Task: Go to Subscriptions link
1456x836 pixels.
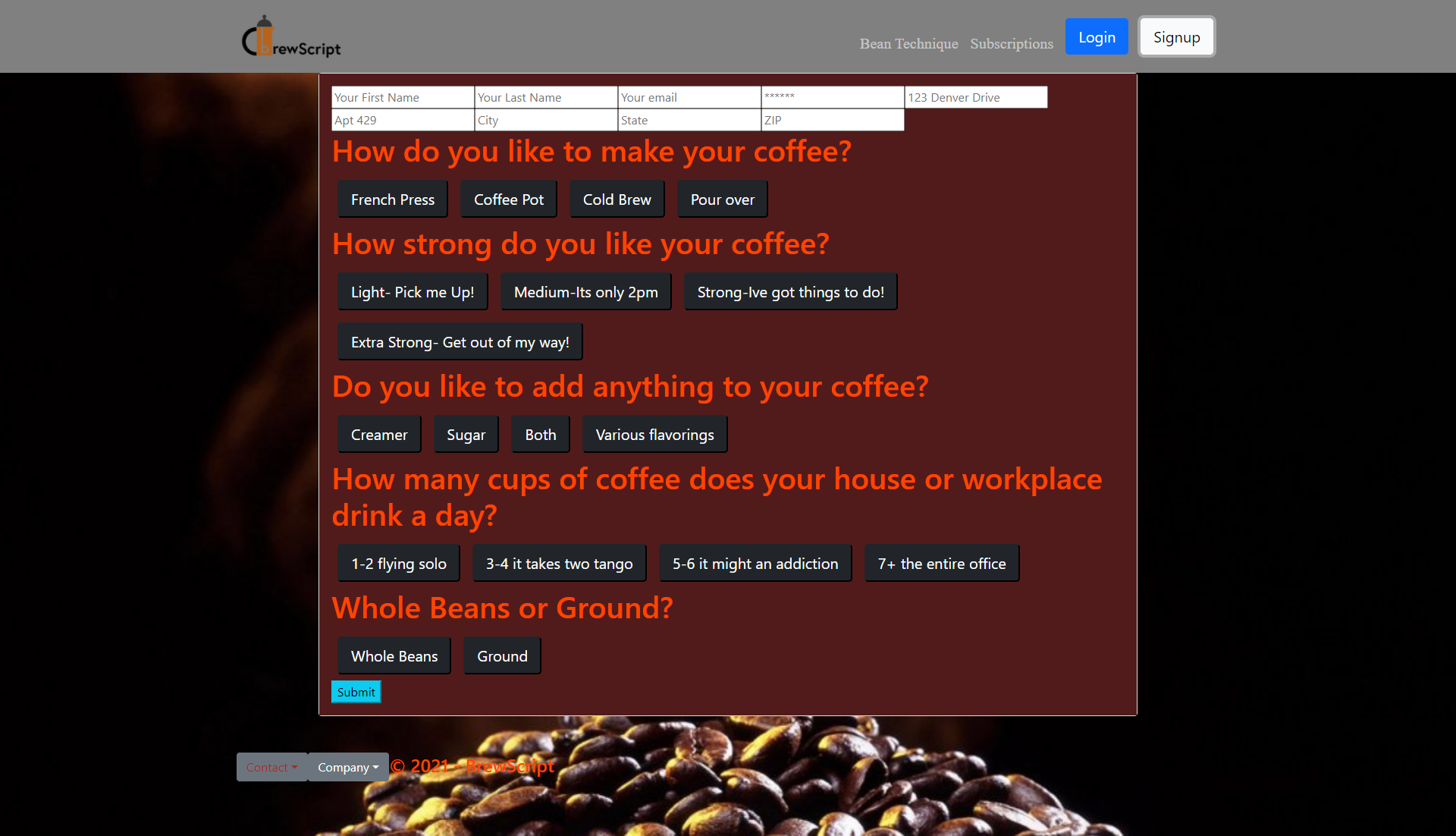Action: click(1011, 44)
